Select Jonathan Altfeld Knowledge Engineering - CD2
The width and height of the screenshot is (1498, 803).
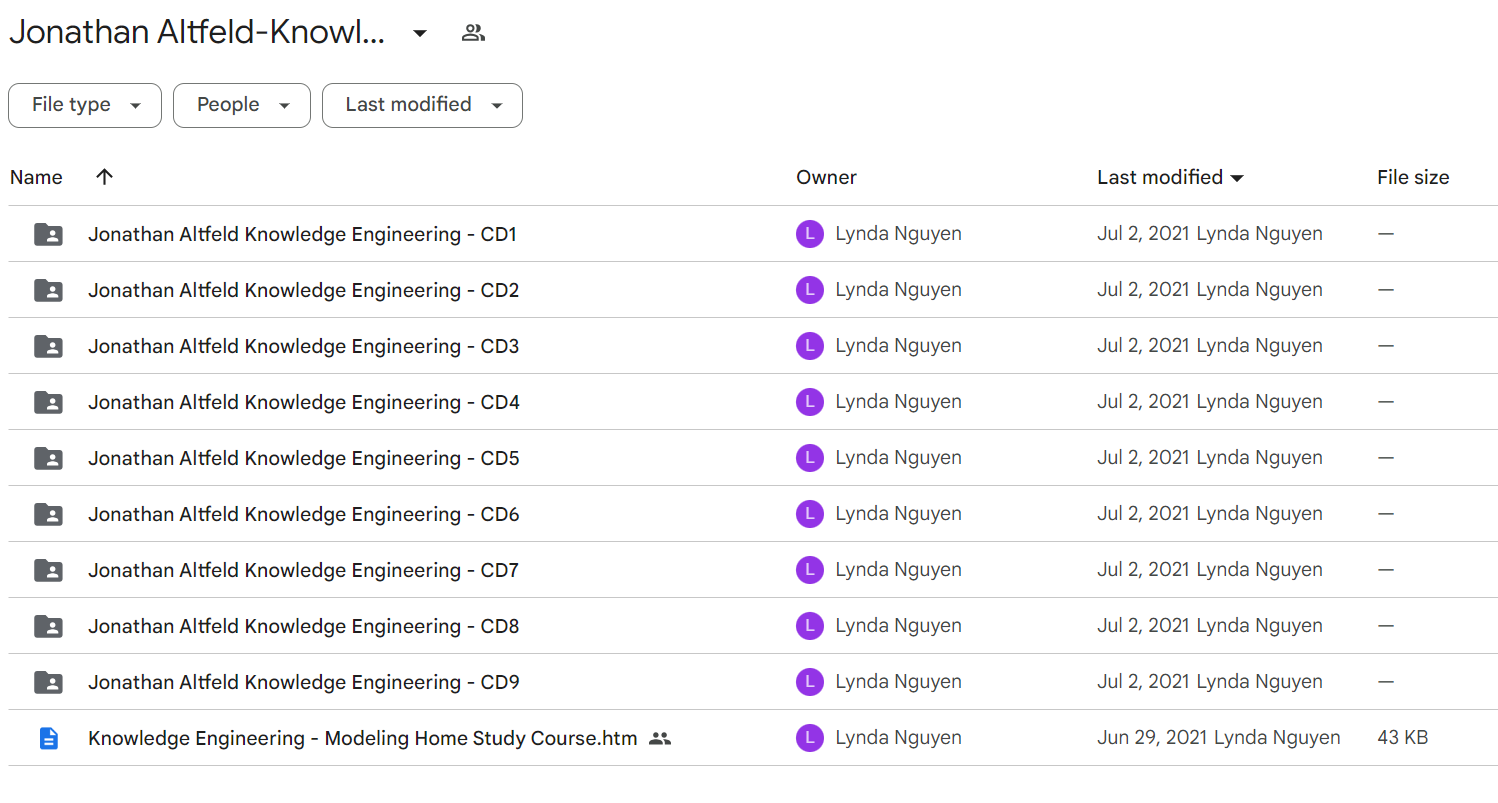[303, 291]
